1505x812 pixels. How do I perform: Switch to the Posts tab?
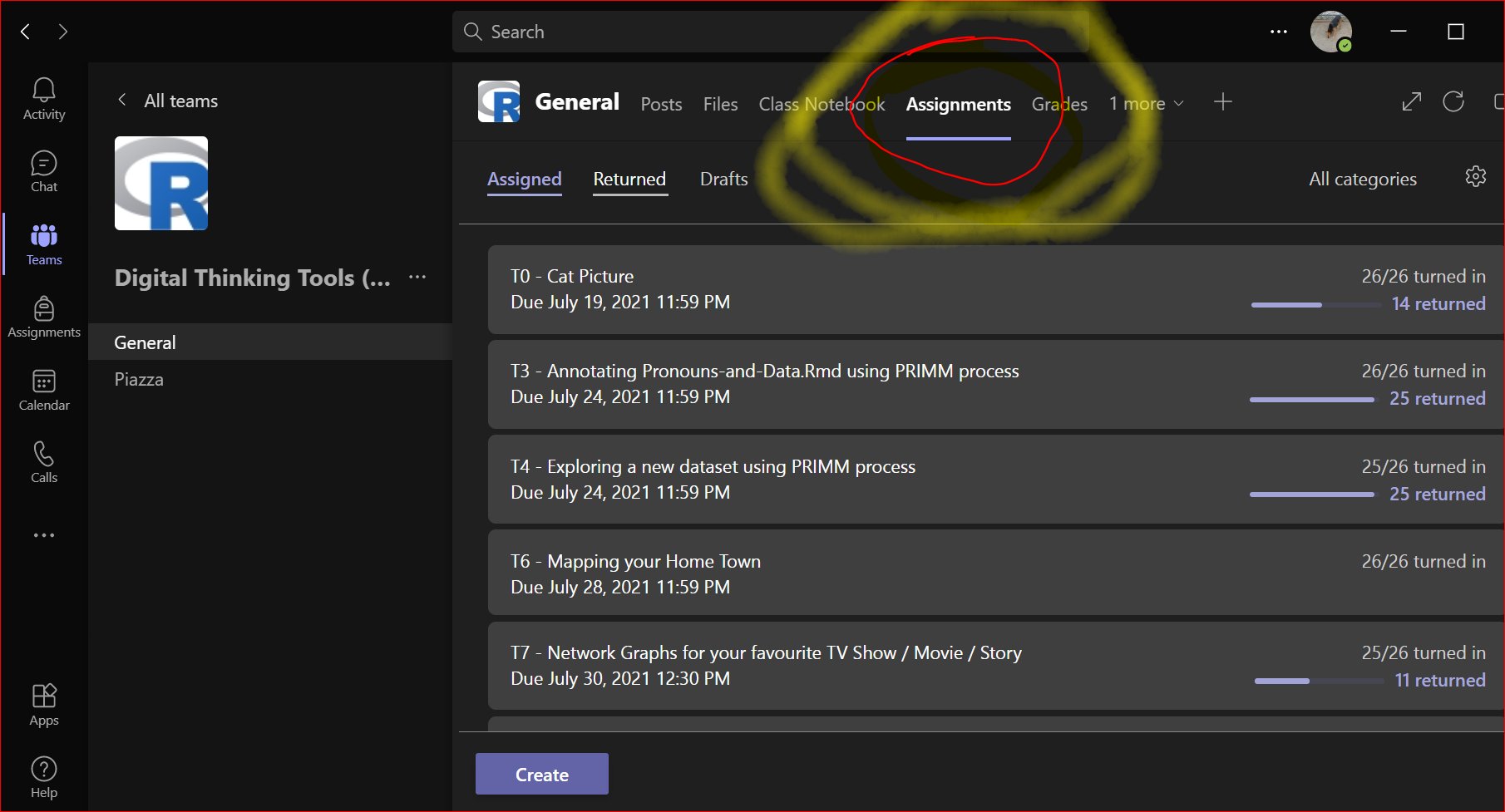tap(661, 104)
